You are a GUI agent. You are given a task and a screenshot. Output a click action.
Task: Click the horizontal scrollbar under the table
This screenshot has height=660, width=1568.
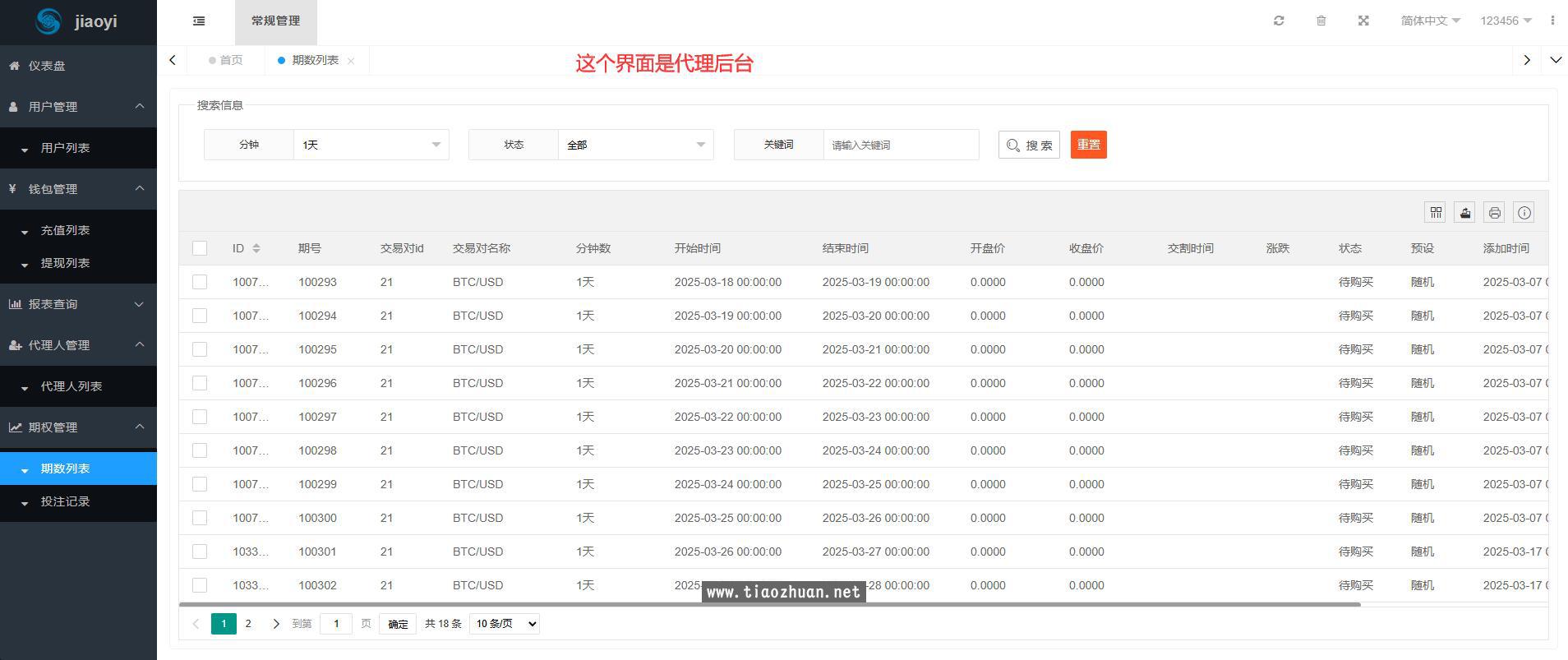click(x=769, y=604)
